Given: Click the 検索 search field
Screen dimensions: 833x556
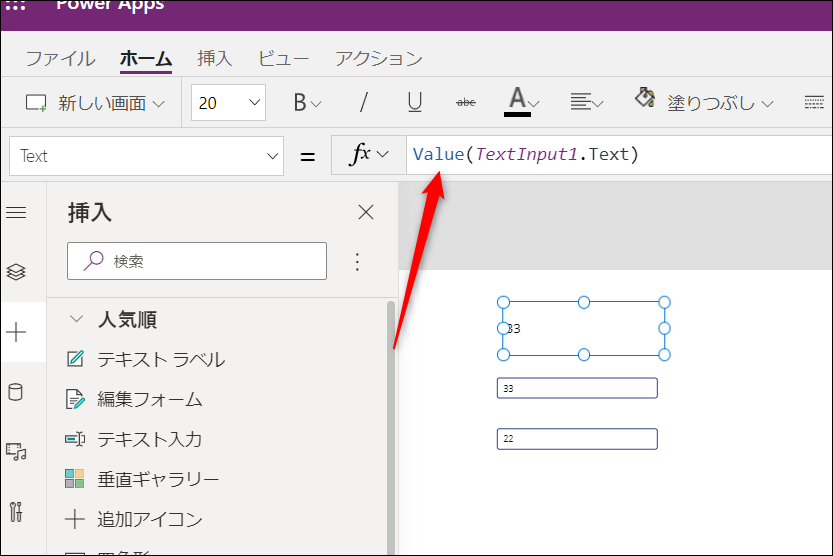Looking at the screenshot, I should click(x=197, y=261).
